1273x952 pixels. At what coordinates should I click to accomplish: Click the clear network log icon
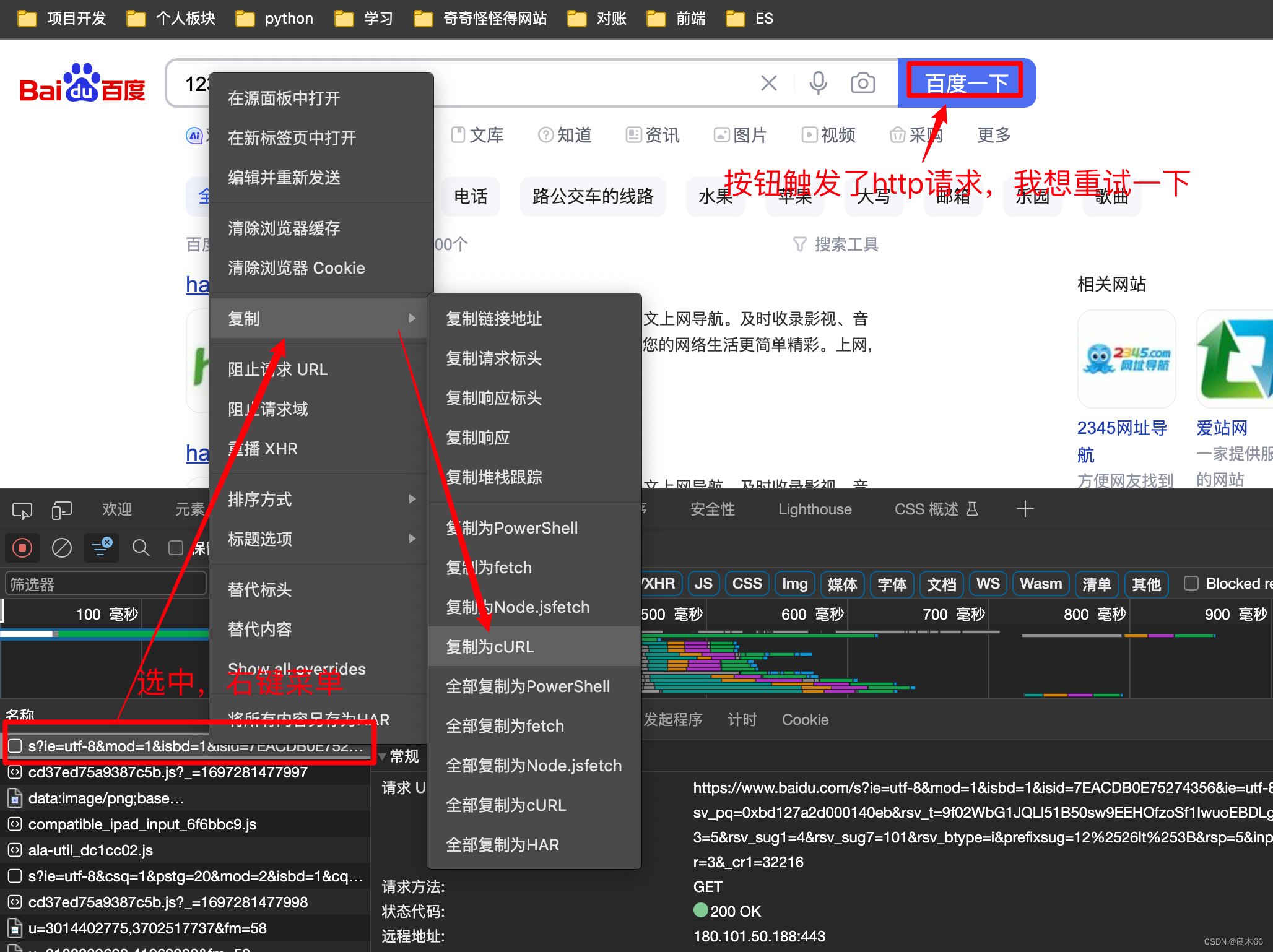pyautogui.click(x=62, y=548)
